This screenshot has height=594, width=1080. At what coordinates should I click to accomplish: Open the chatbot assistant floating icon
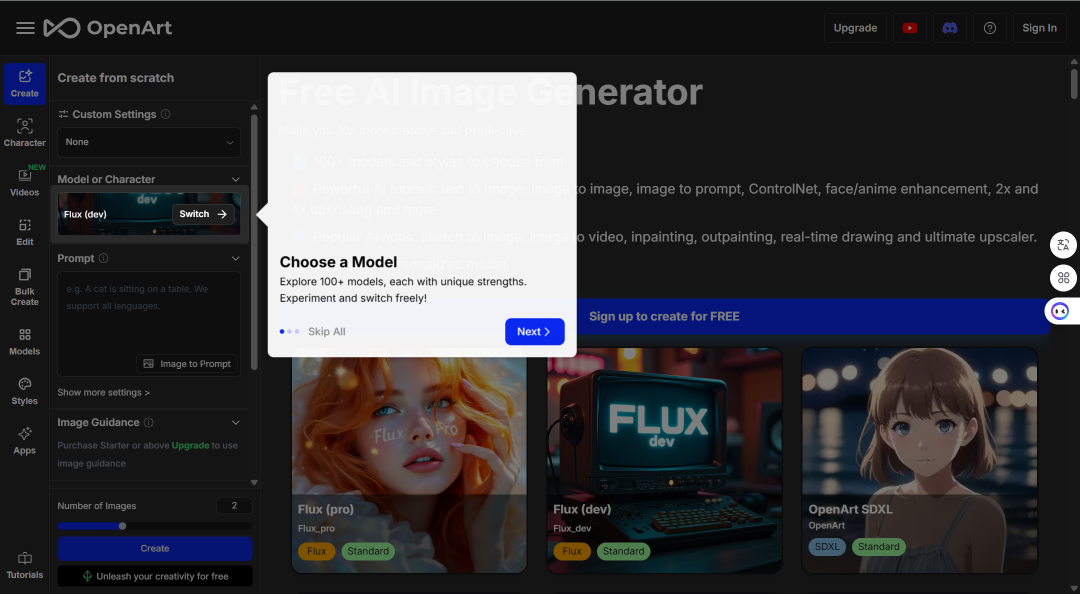coord(1060,311)
